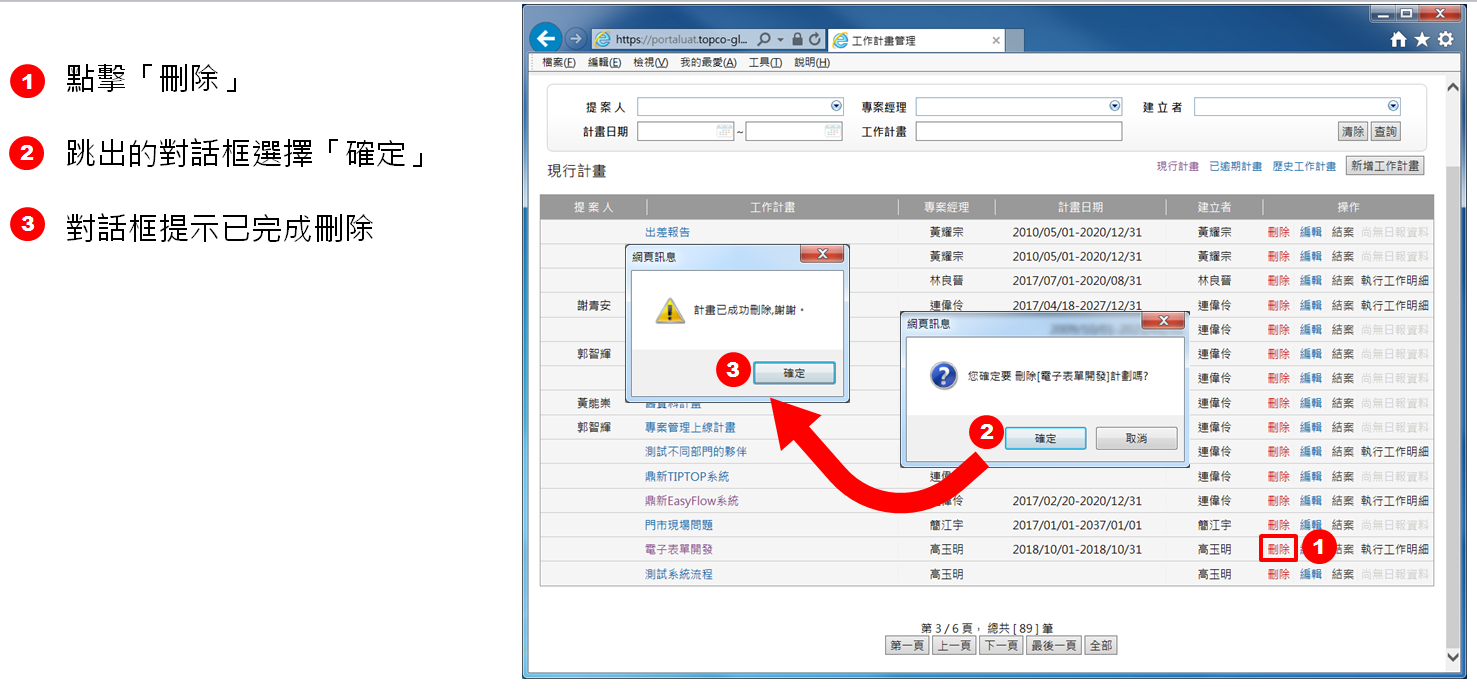Click 刪除 link for 電子表單開發 row
The image size is (1477, 695).
coord(1278,549)
